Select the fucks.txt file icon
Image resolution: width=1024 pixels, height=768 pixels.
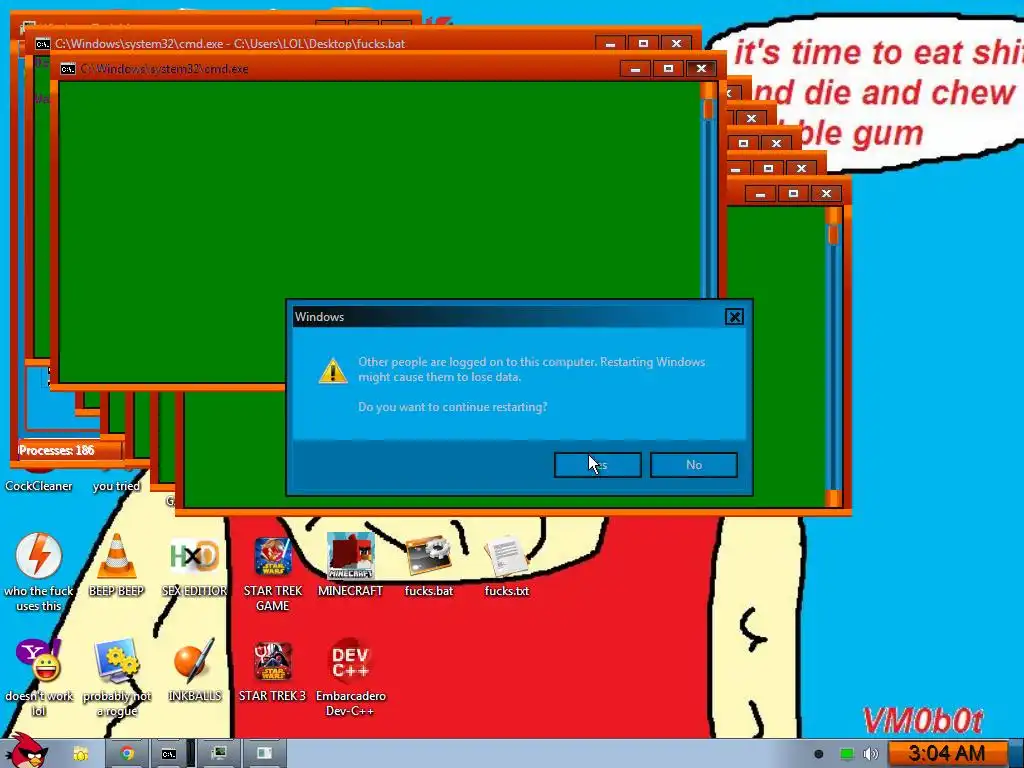click(x=507, y=564)
